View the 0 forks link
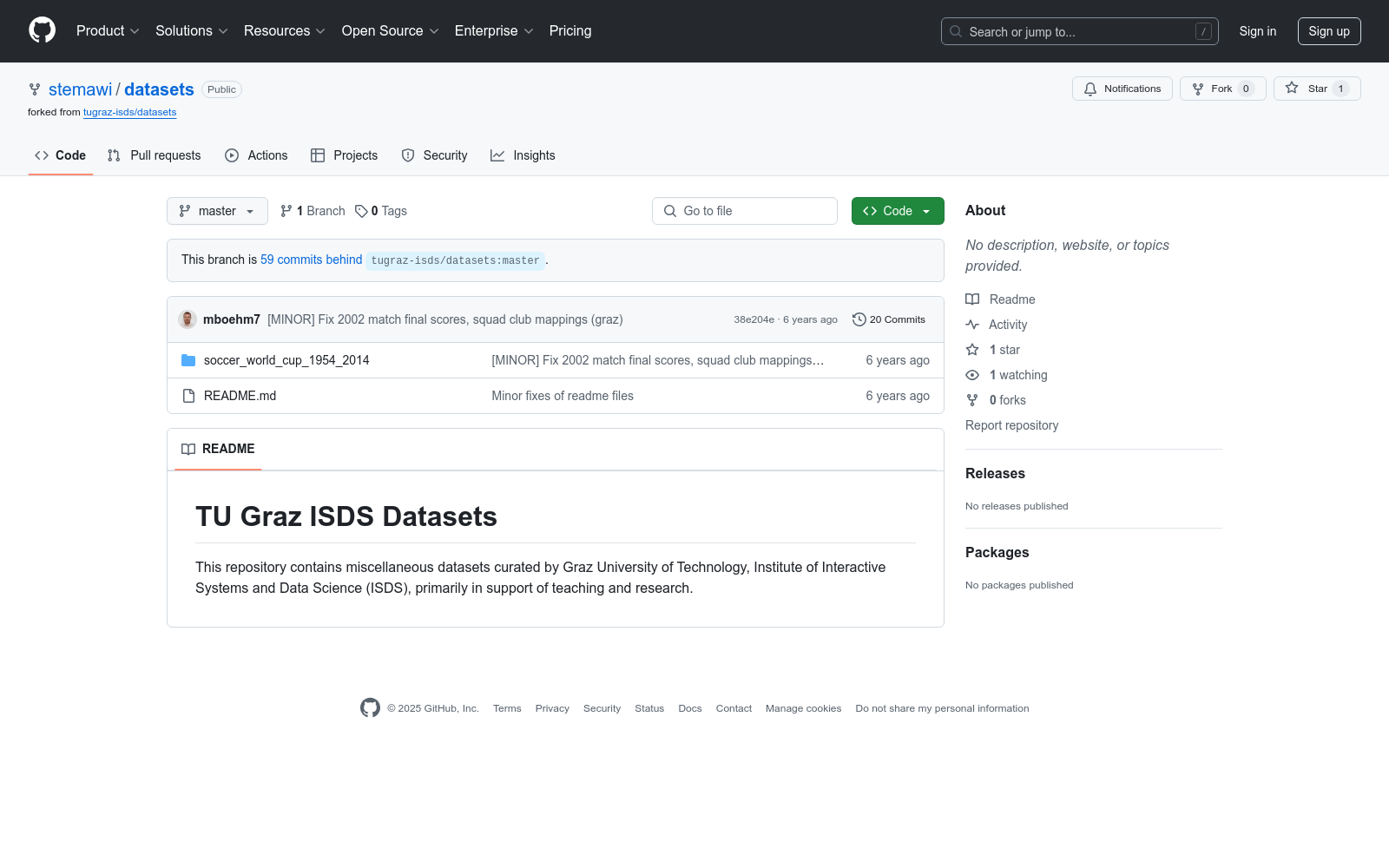The image size is (1389, 868). pos(996,400)
